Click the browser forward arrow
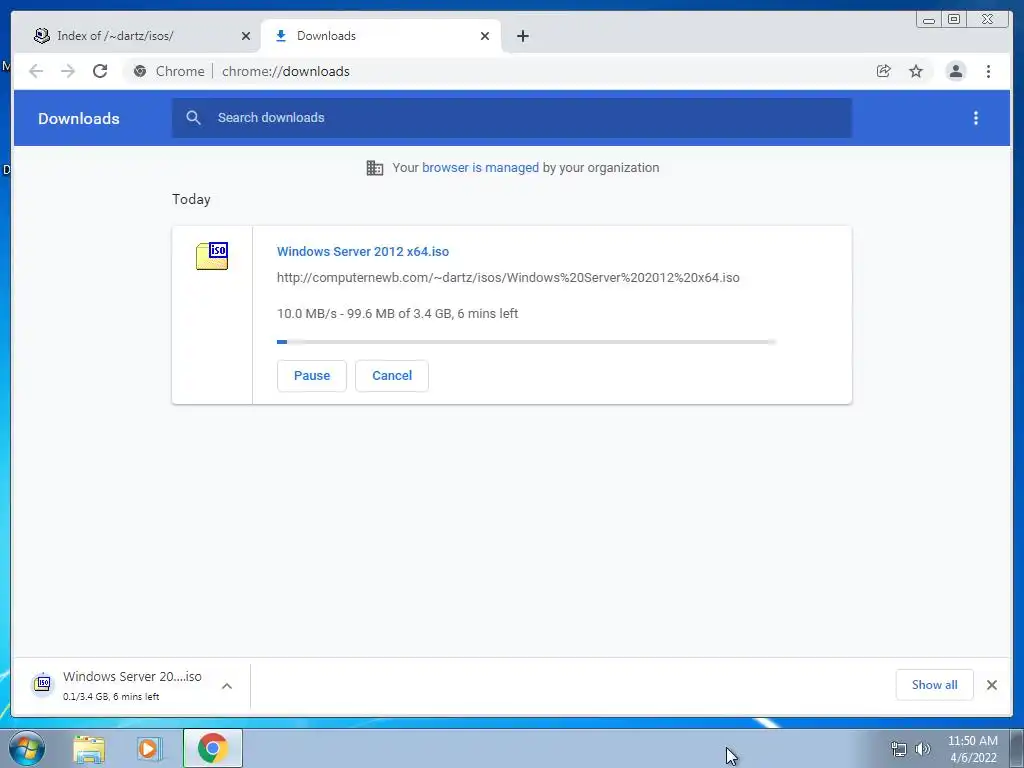Image resolution: width=1024 pixels, height=768 pixels. [68, 71]
